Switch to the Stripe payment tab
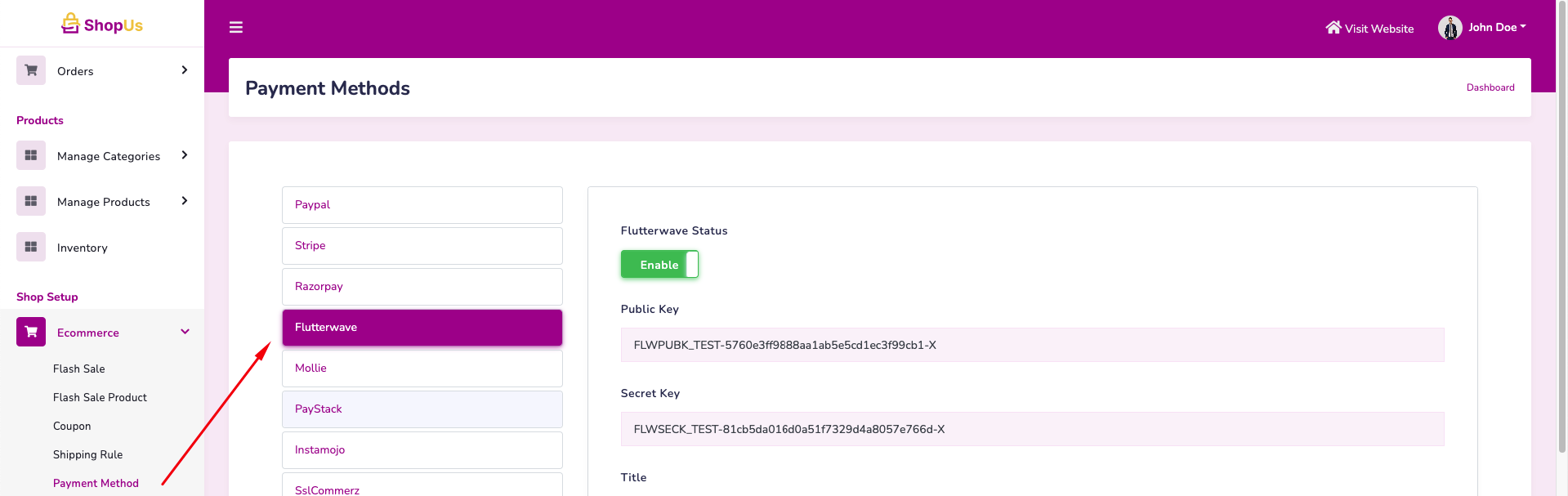 point(422,246)
